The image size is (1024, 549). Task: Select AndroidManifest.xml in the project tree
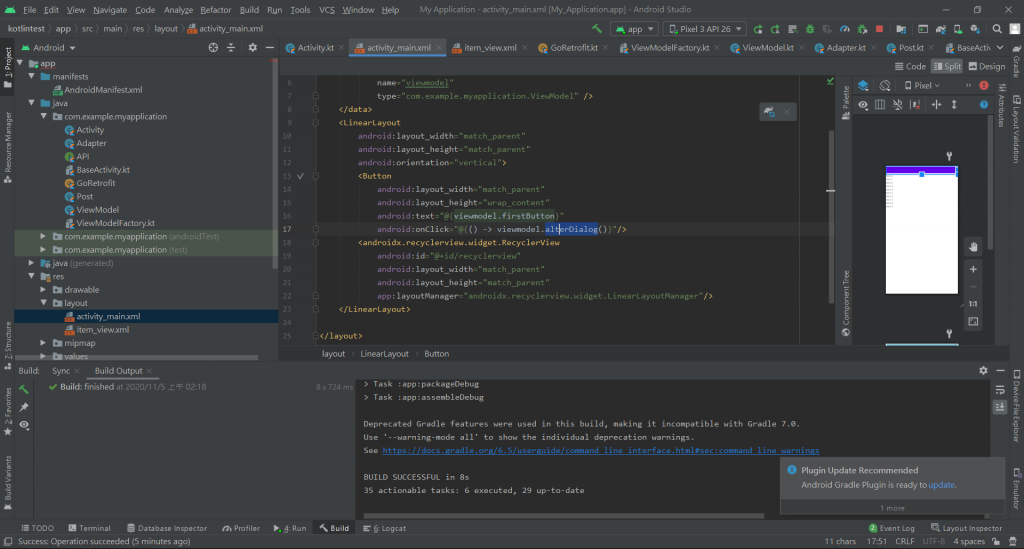point(103,89)
